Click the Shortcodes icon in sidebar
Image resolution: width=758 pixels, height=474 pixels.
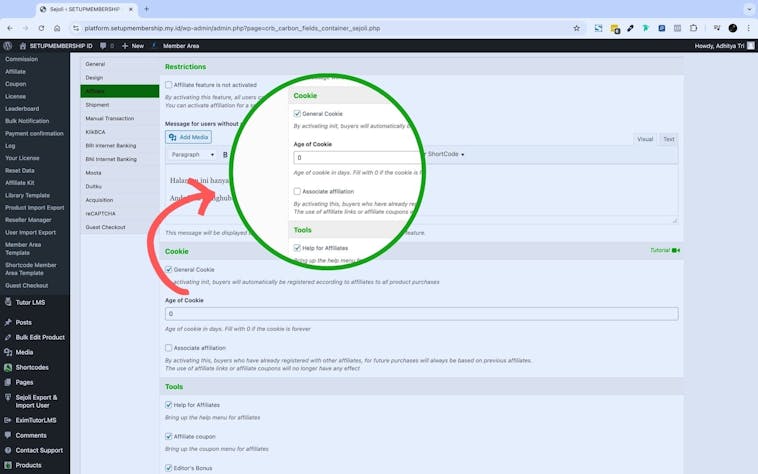(x=8, y=367)
